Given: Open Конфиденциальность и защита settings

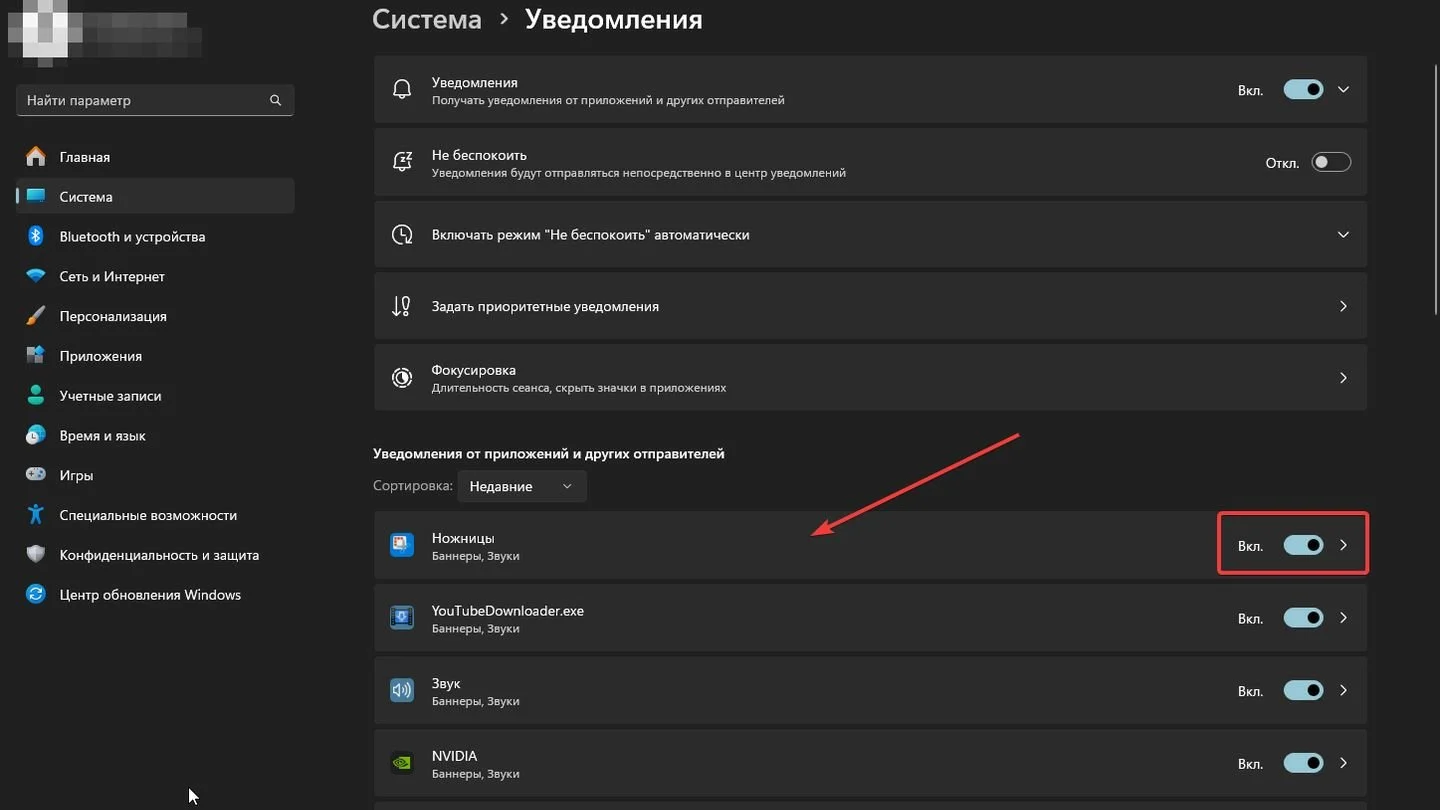Looking at the screenshot, I should click(155, 555).
